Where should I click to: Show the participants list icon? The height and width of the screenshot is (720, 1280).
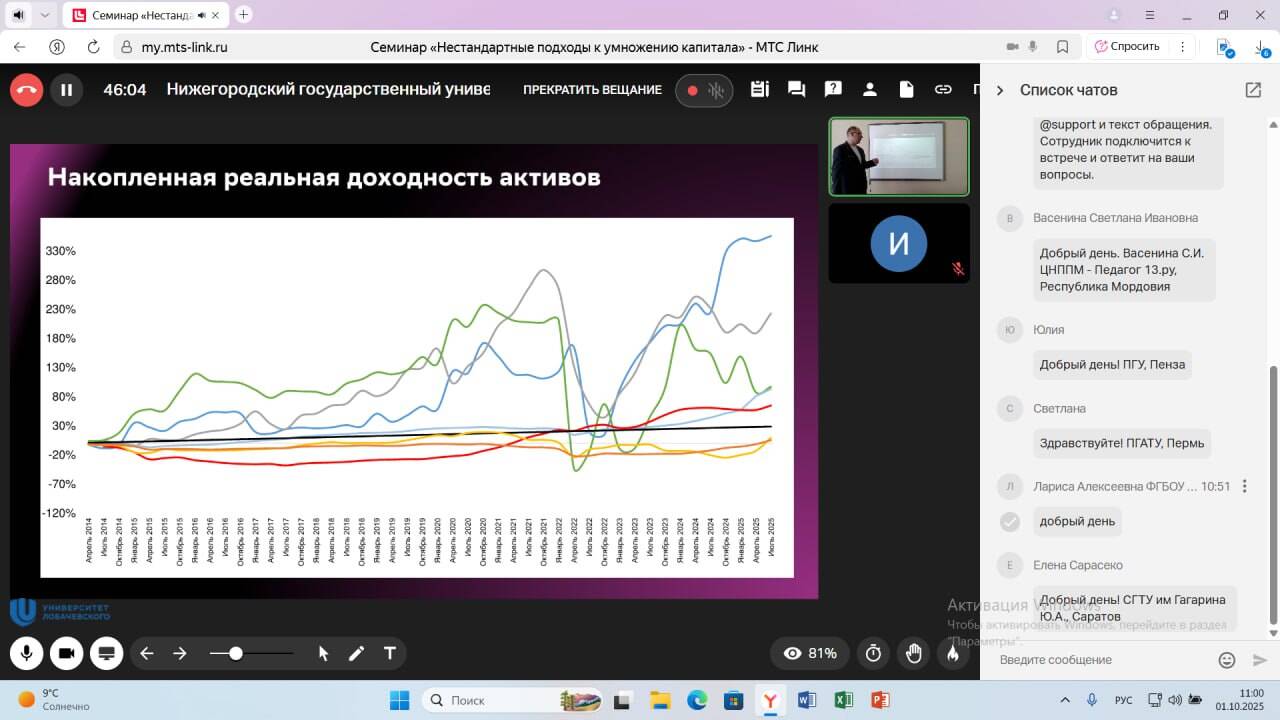point(869,90)
